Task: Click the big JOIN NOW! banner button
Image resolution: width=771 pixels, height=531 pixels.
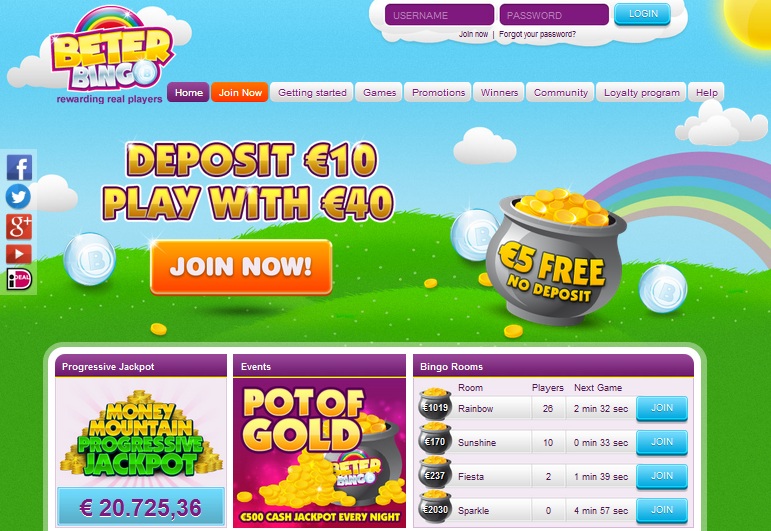Action: [x=241, y=267]
